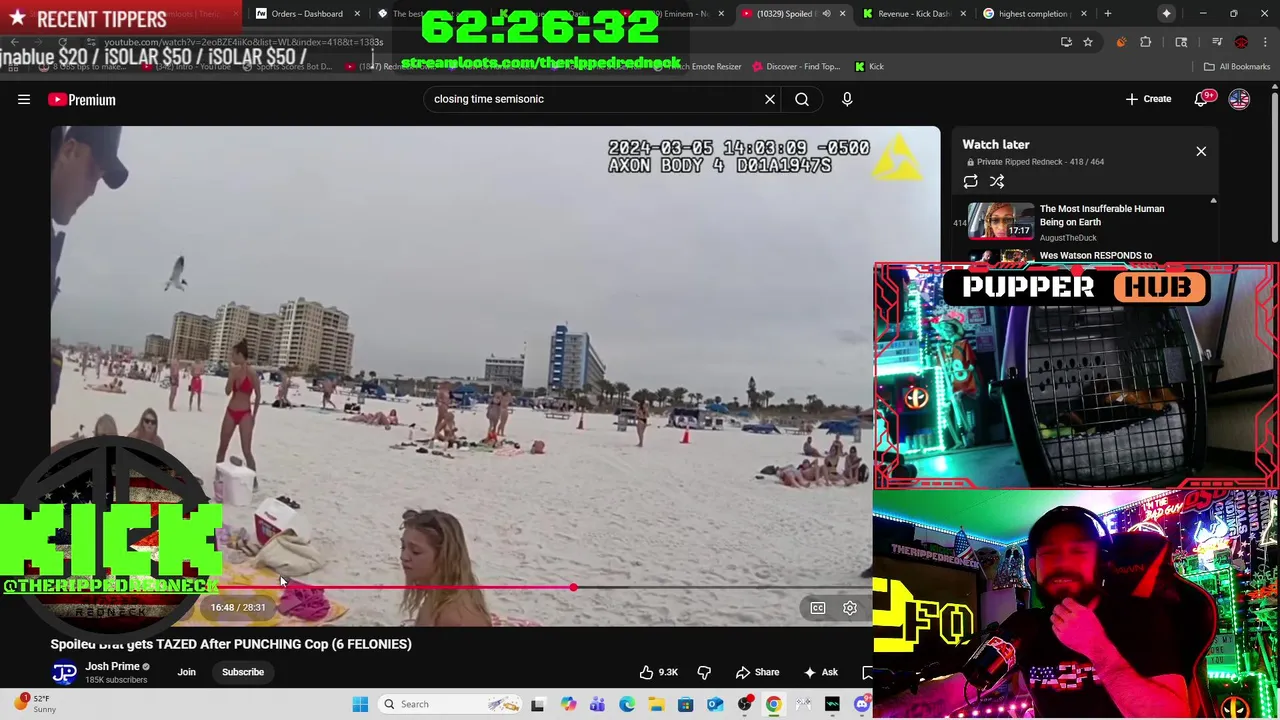The image size is (1280, 720).
Task: Mute audio on the Spoiled Brat tab
Action: [x=826, y=14]
